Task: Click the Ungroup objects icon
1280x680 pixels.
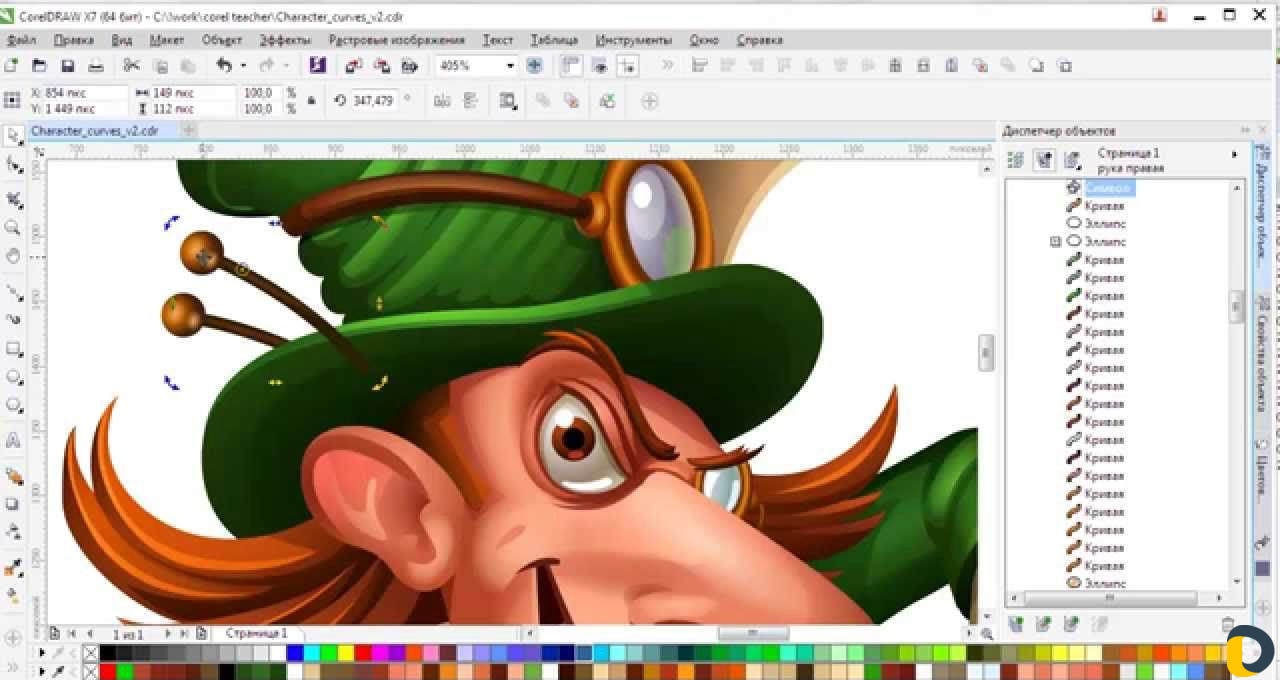Action: pyautogui.click(x=571, y=101)
